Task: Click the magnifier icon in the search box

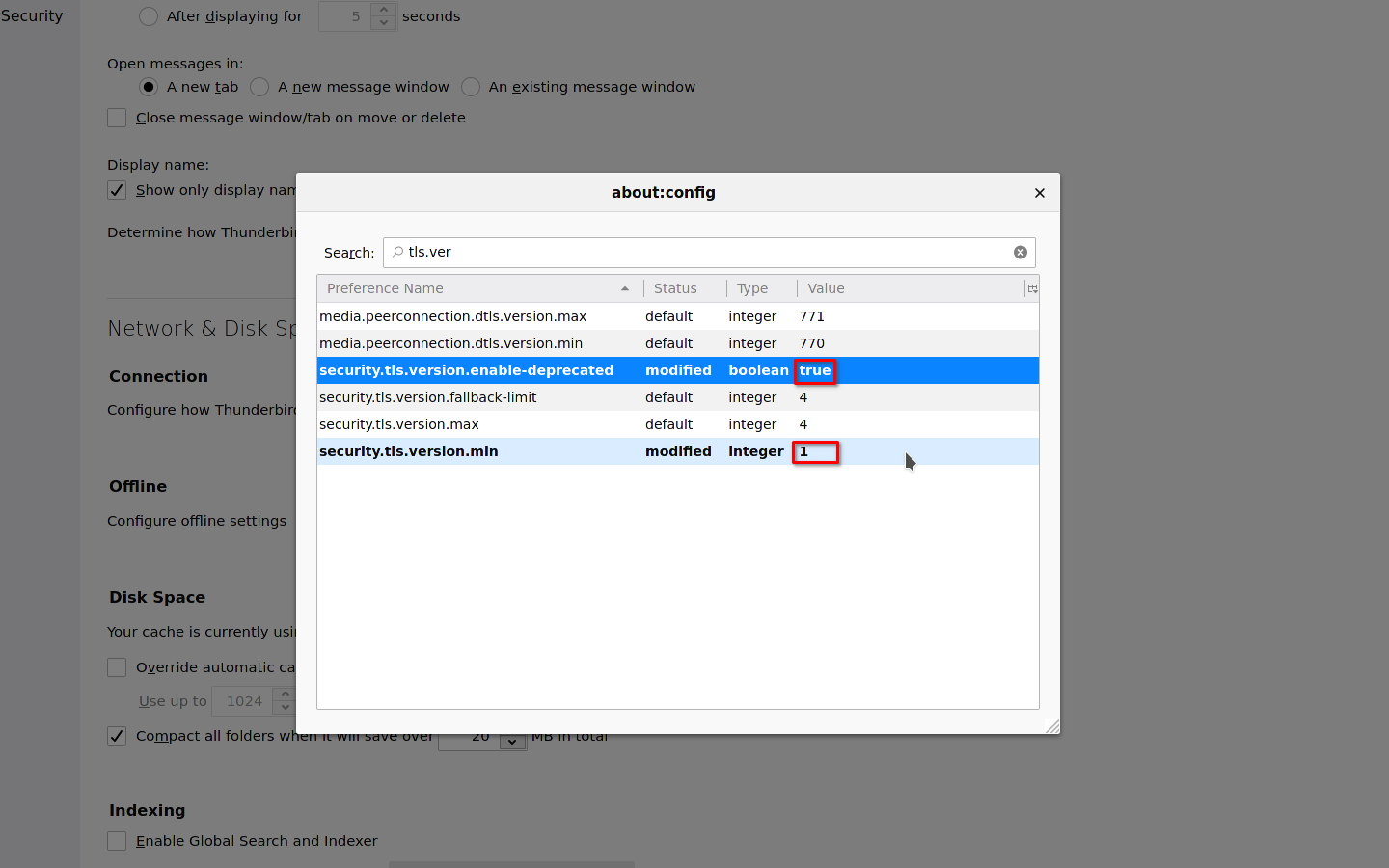Action: (397, 252)
